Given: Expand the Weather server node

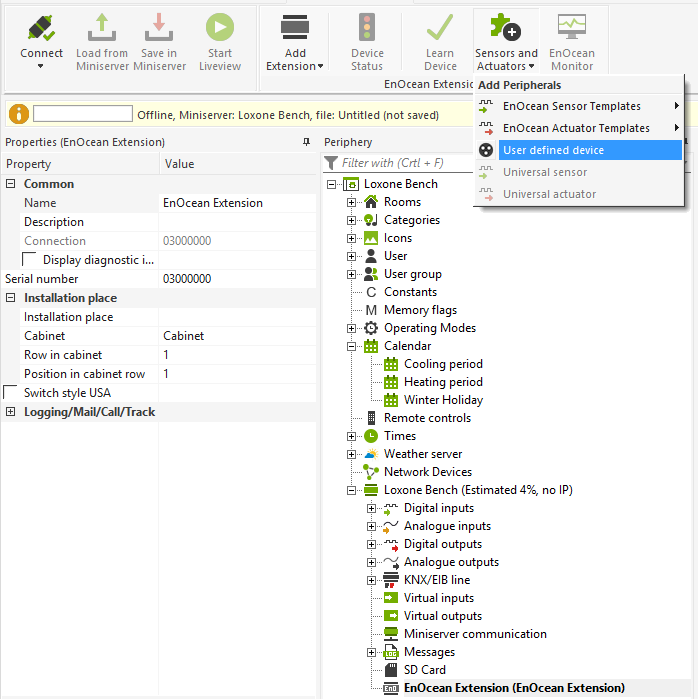Looking at the screenshot, I should tap(351, 454).
